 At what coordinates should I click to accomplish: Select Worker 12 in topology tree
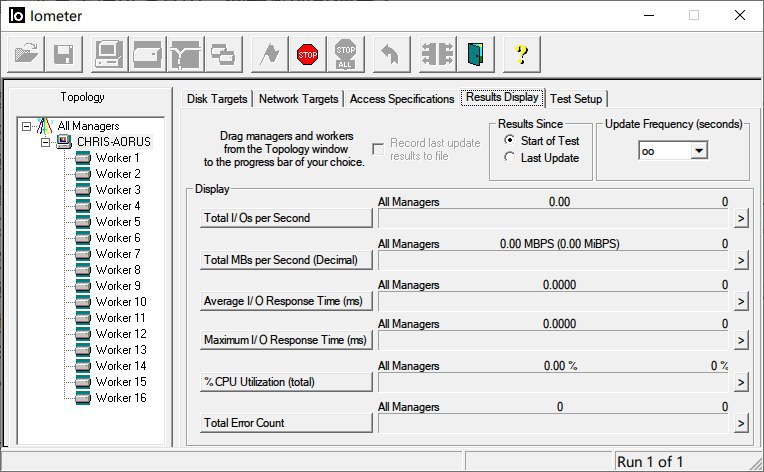(121, 334)
